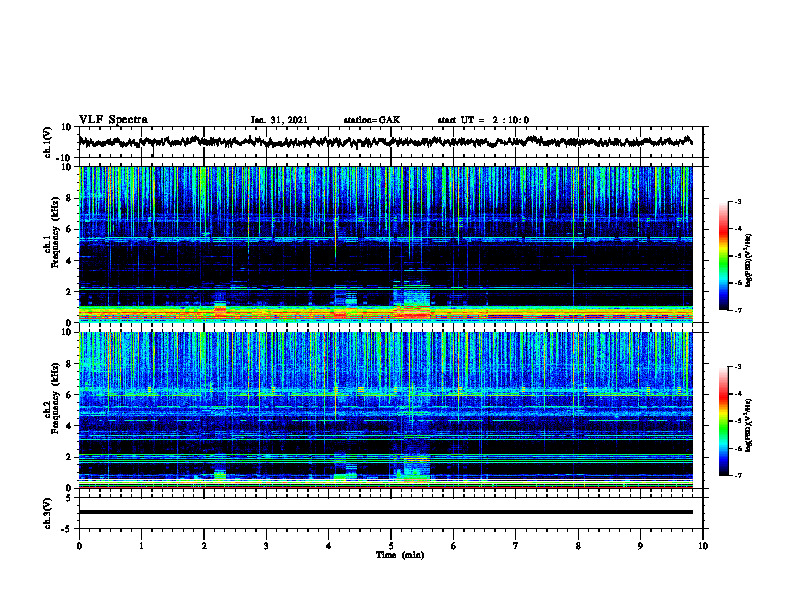Click the '5' tick on ch.3(V) axis
Viewport: 792px width, 612px height.
(69, 498)
